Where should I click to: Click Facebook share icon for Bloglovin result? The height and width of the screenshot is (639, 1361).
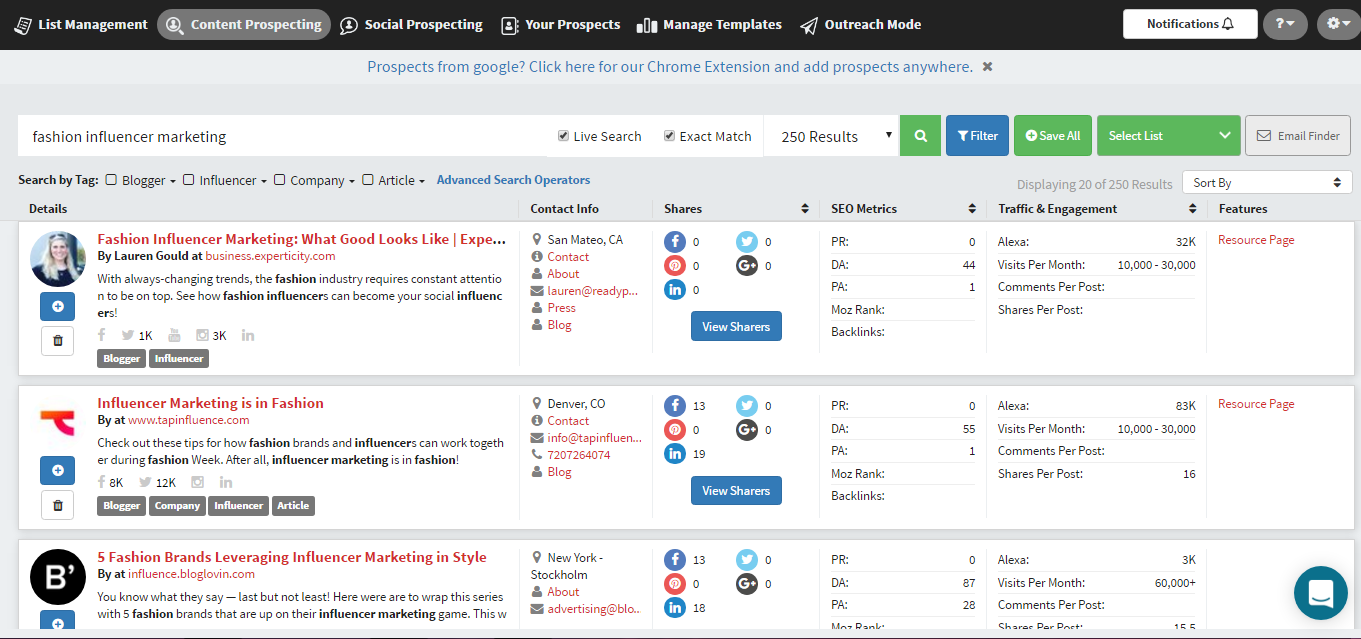point(675,559)
